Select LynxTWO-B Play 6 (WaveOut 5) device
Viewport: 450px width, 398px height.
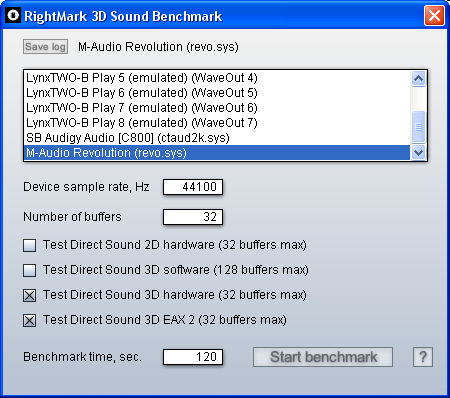pos(217,93)
